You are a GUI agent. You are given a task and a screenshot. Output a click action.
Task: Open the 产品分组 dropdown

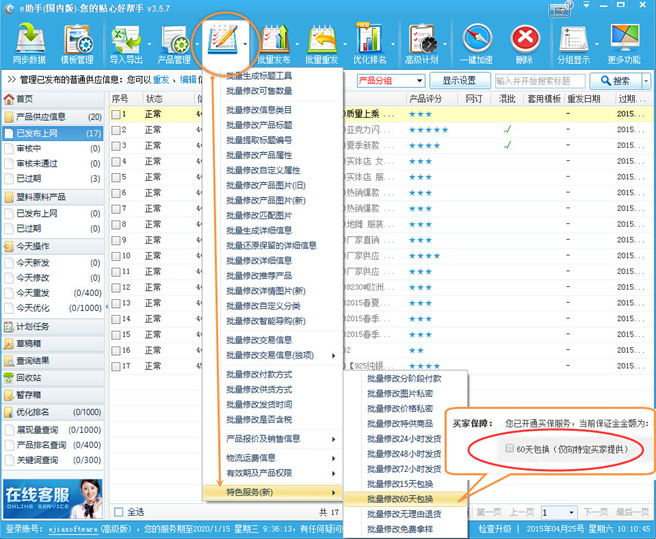coord(390,81)
